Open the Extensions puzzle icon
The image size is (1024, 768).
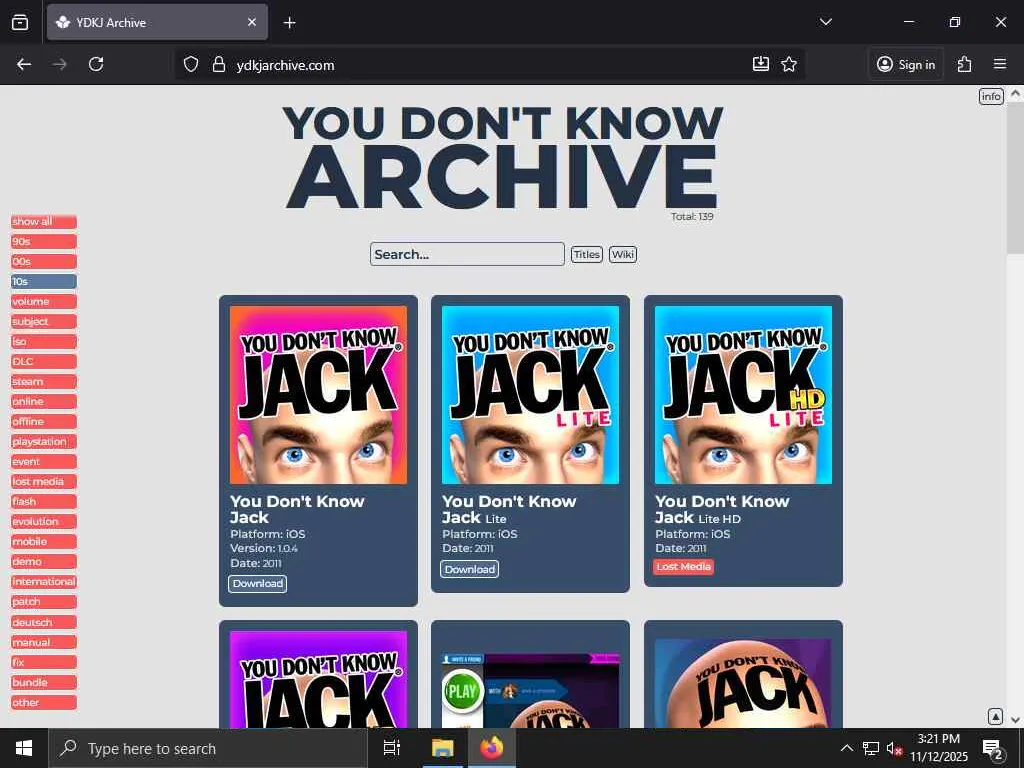(965, 64)
